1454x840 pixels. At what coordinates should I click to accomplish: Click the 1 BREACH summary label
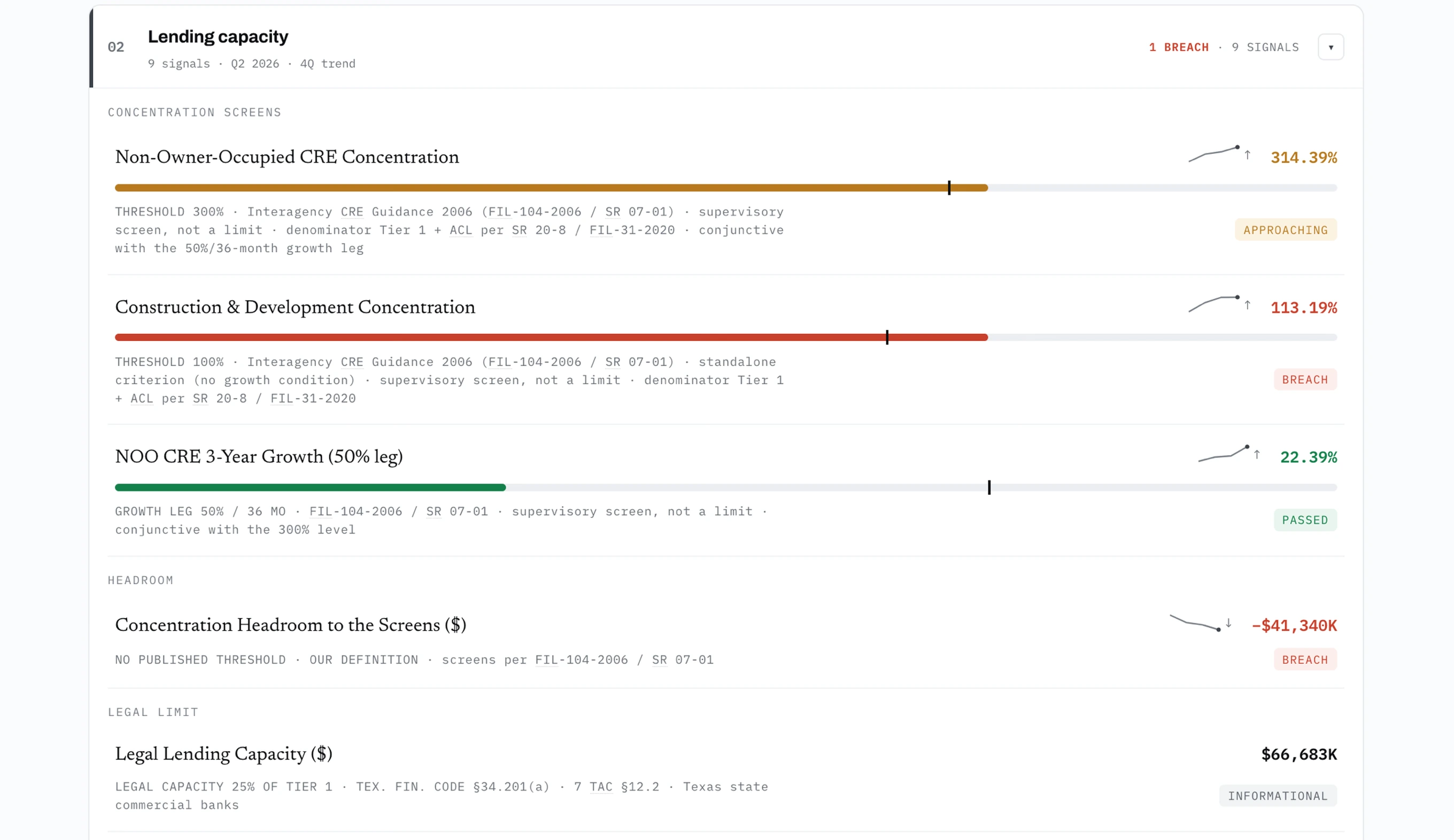click(x=1178, y=48)
